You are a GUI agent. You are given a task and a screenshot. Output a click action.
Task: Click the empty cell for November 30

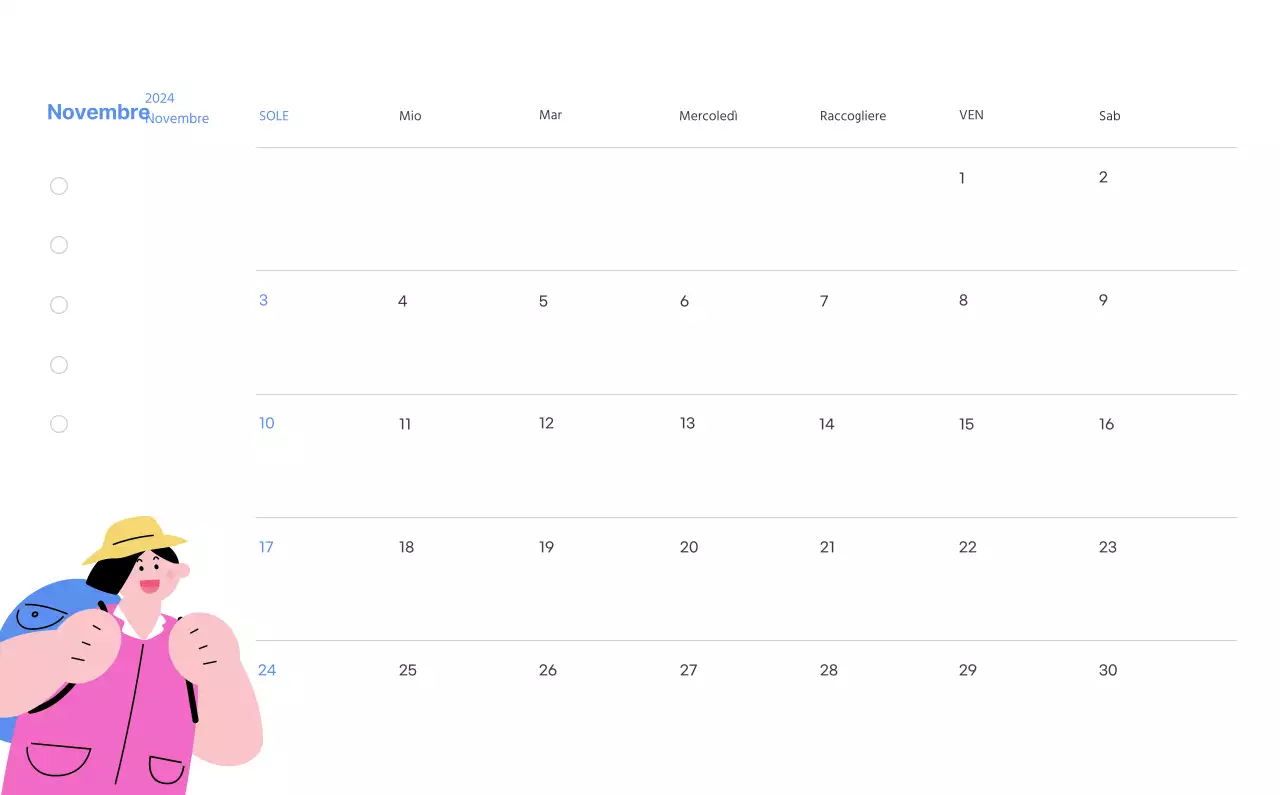point(1107,670)
